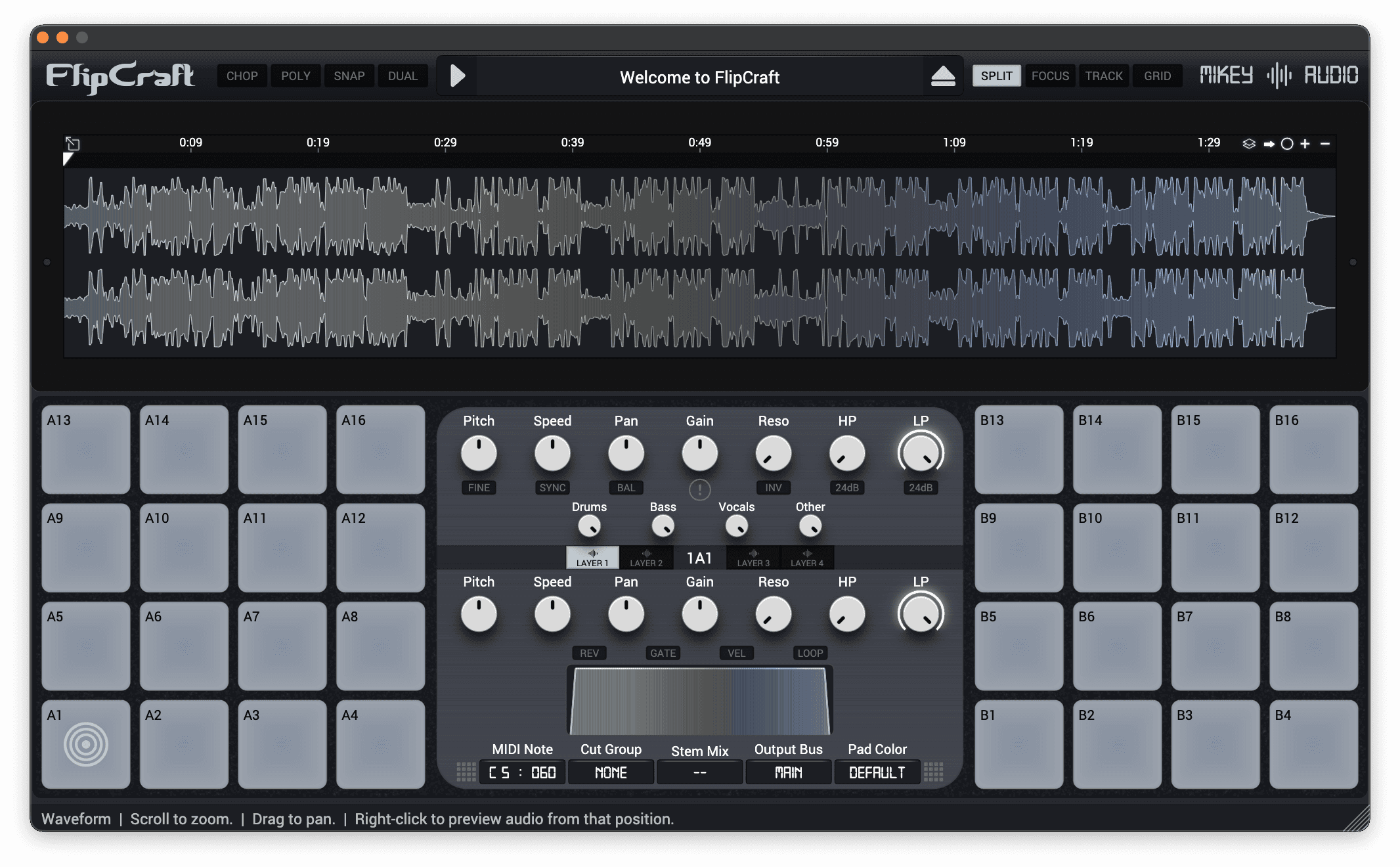1400x867 pixels.
Task: Click the right arrow icon above waveform
Action: click(1269, 144)
